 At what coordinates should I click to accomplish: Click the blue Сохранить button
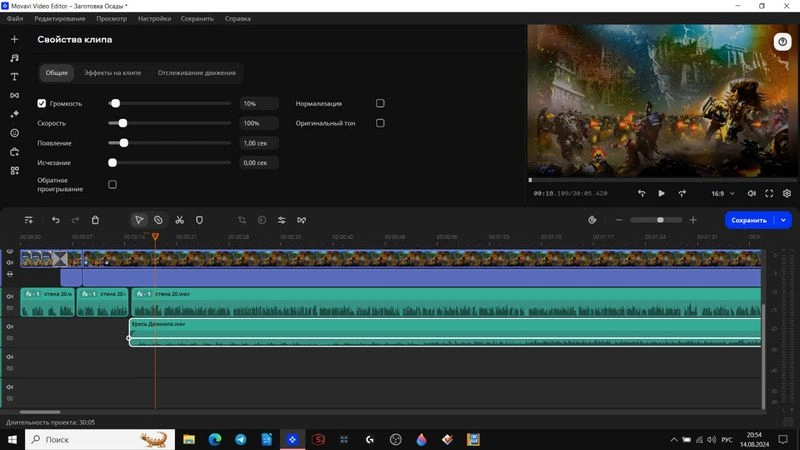click(749, 220)
